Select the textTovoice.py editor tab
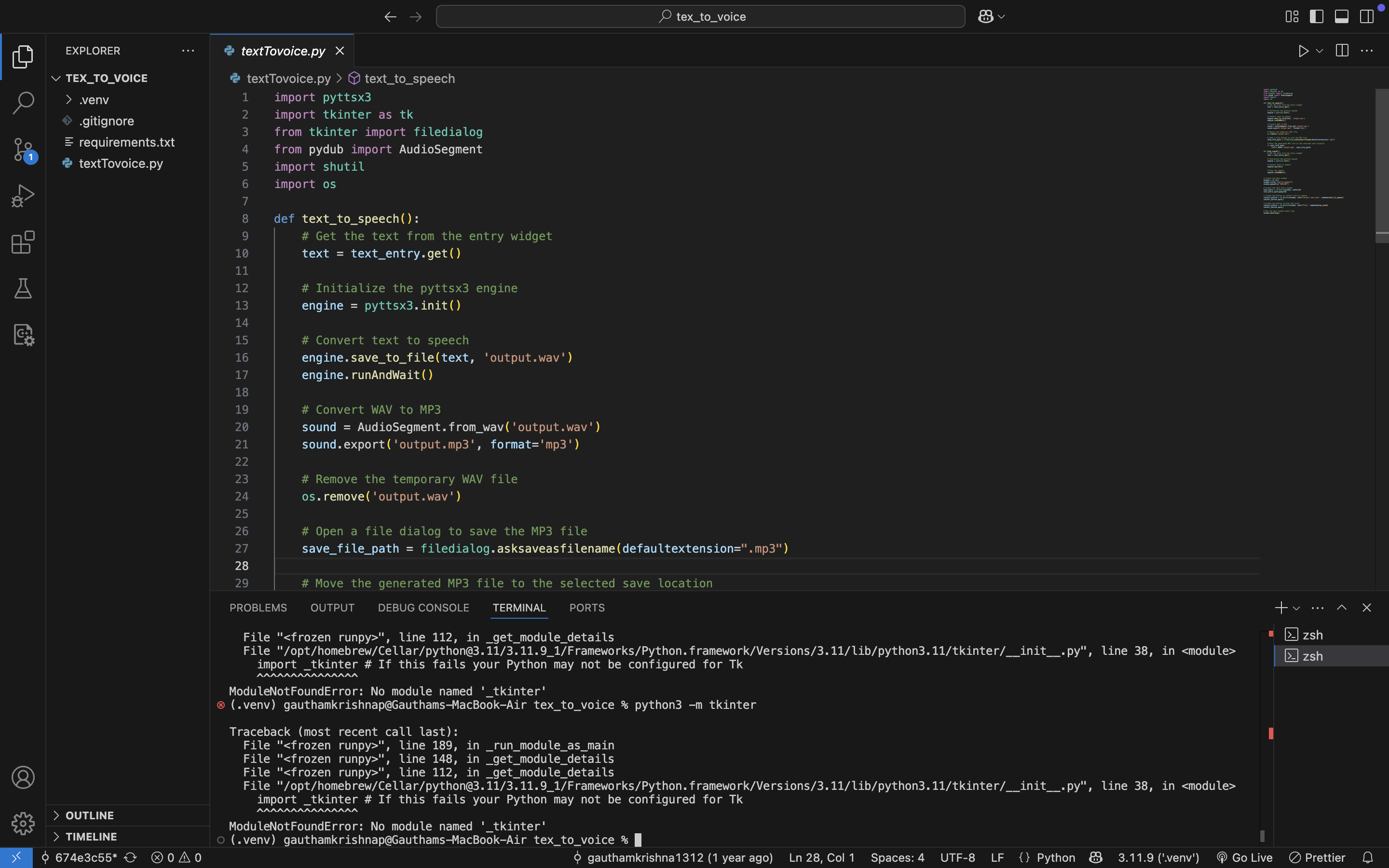 283,51
